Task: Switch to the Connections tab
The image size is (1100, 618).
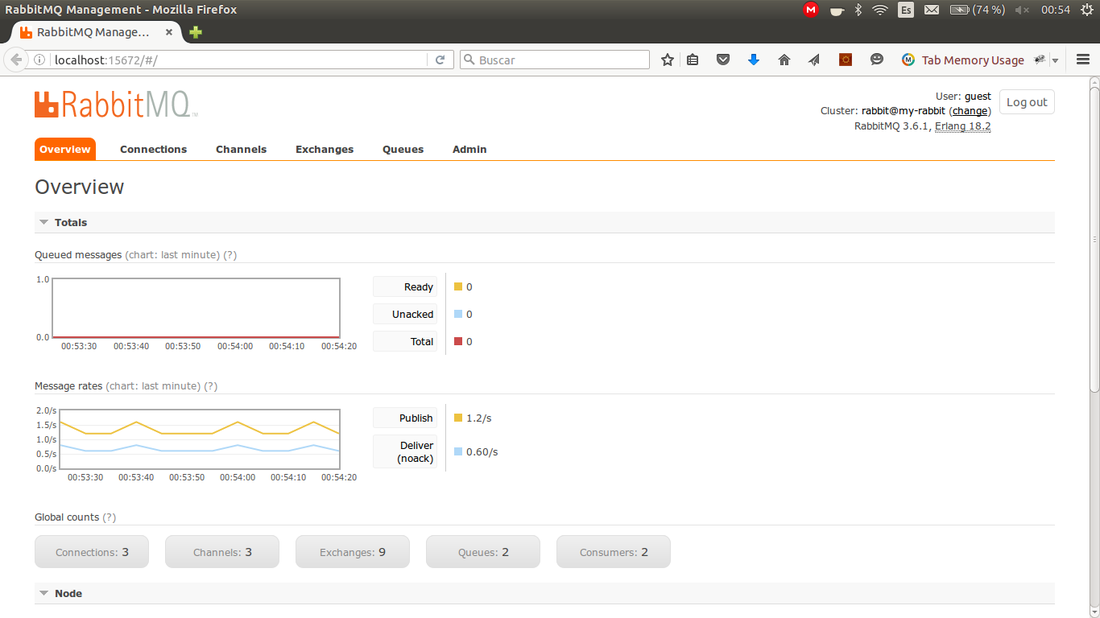Action: click(x=153, y=149)
